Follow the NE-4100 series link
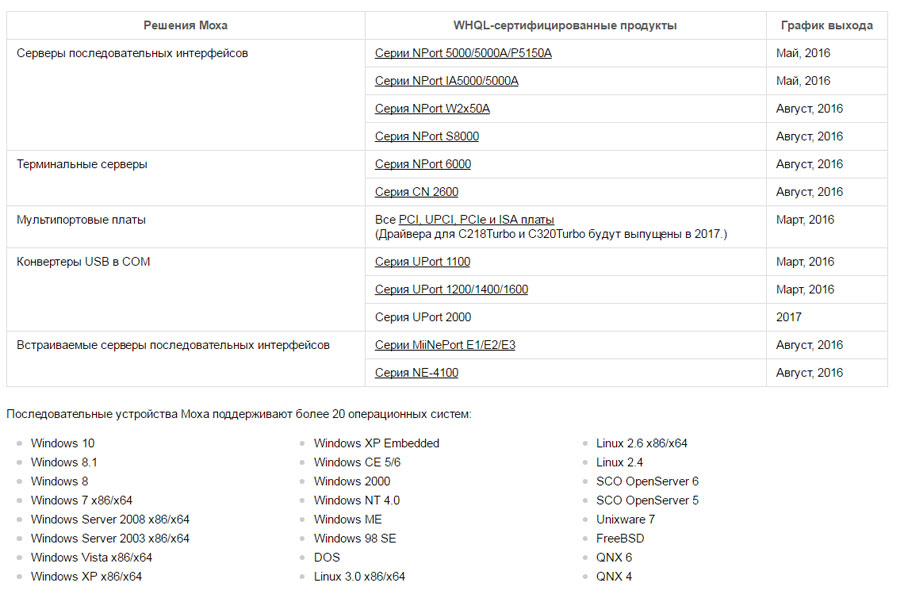Image resolution: width=900 pixels, height=602 pixels. pyautogui.click(x=416, y=373)
